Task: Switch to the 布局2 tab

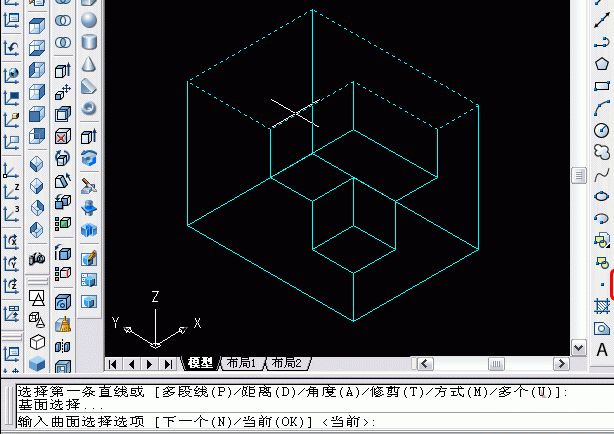Action: pyautogui.click(x=287, y=363)
